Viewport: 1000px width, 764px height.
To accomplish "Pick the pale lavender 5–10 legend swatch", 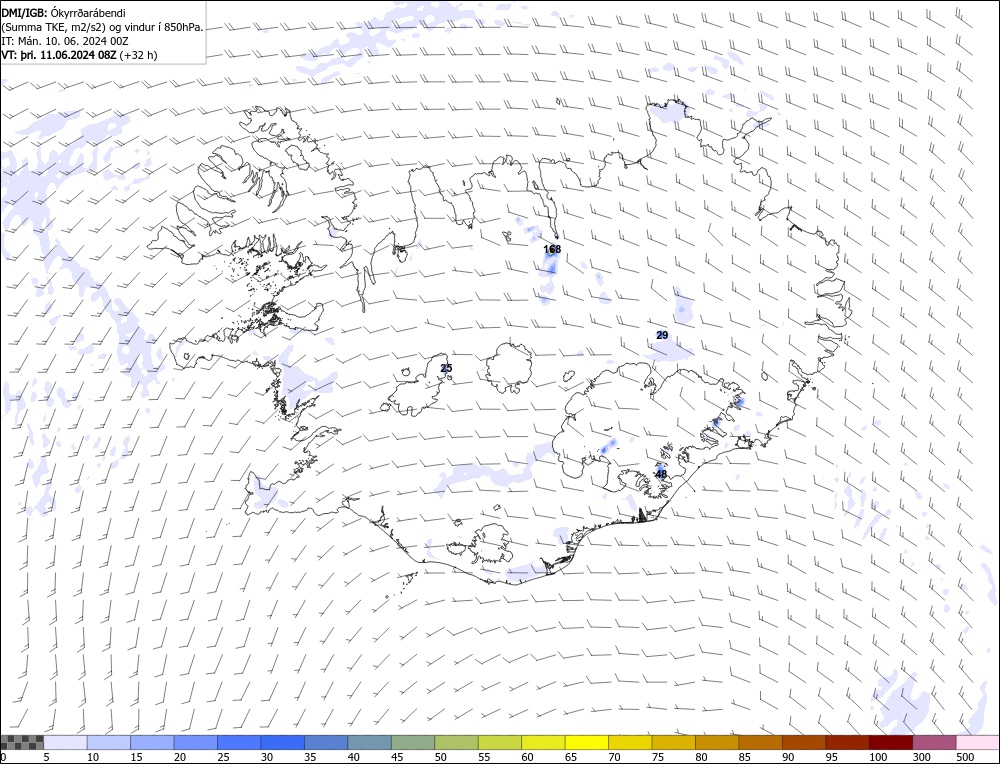I will click(66, 742).
